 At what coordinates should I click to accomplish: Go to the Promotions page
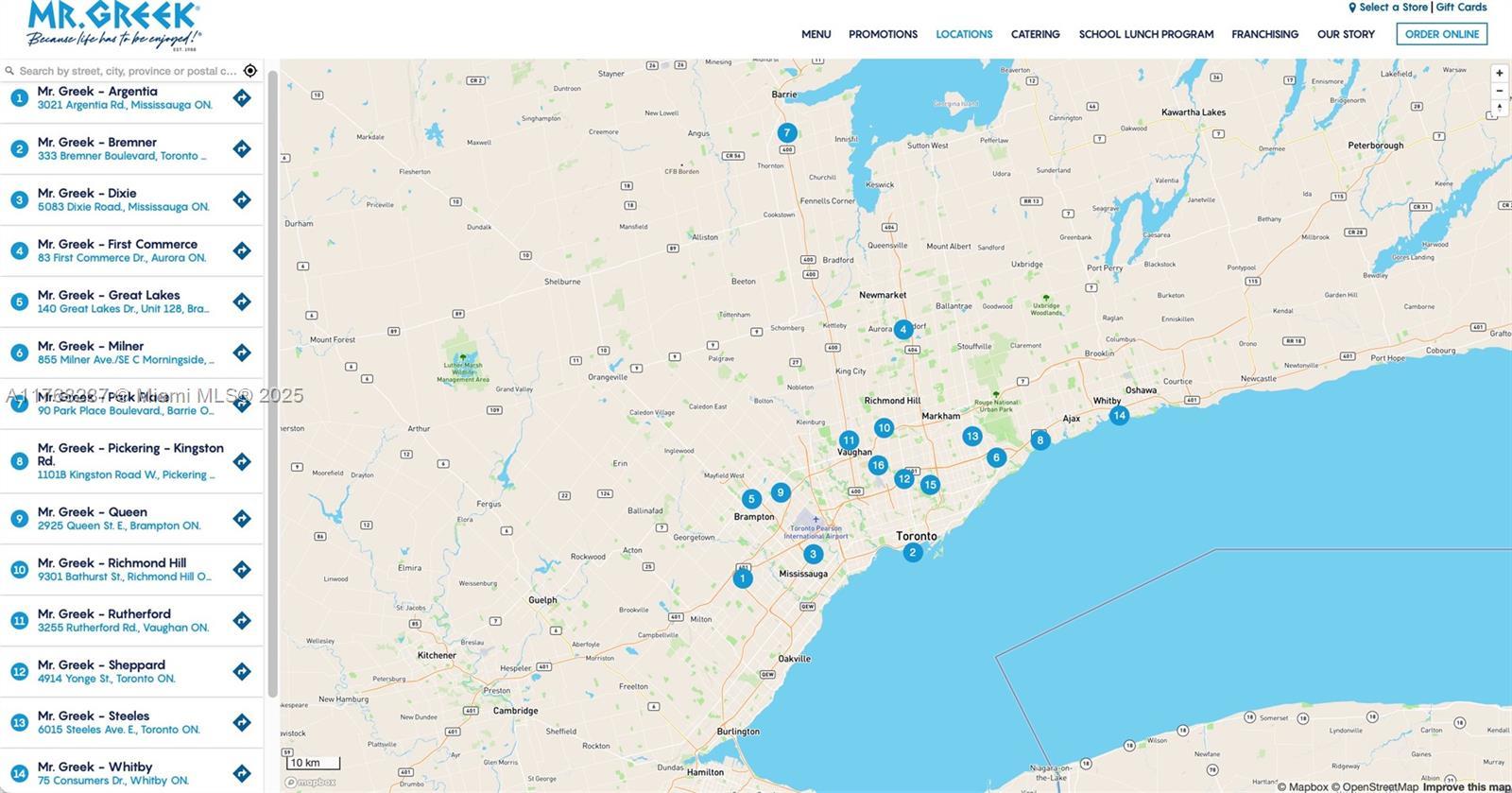click(883, 34)
